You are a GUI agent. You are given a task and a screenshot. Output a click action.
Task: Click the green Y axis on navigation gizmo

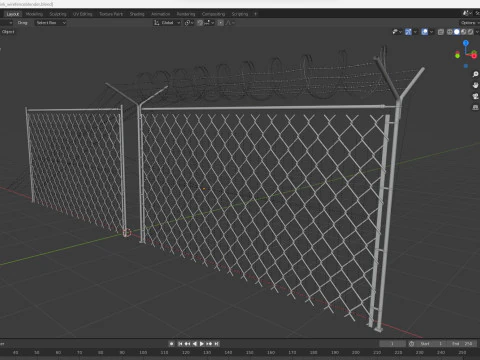pyautogui.click(x=457, y=55)
